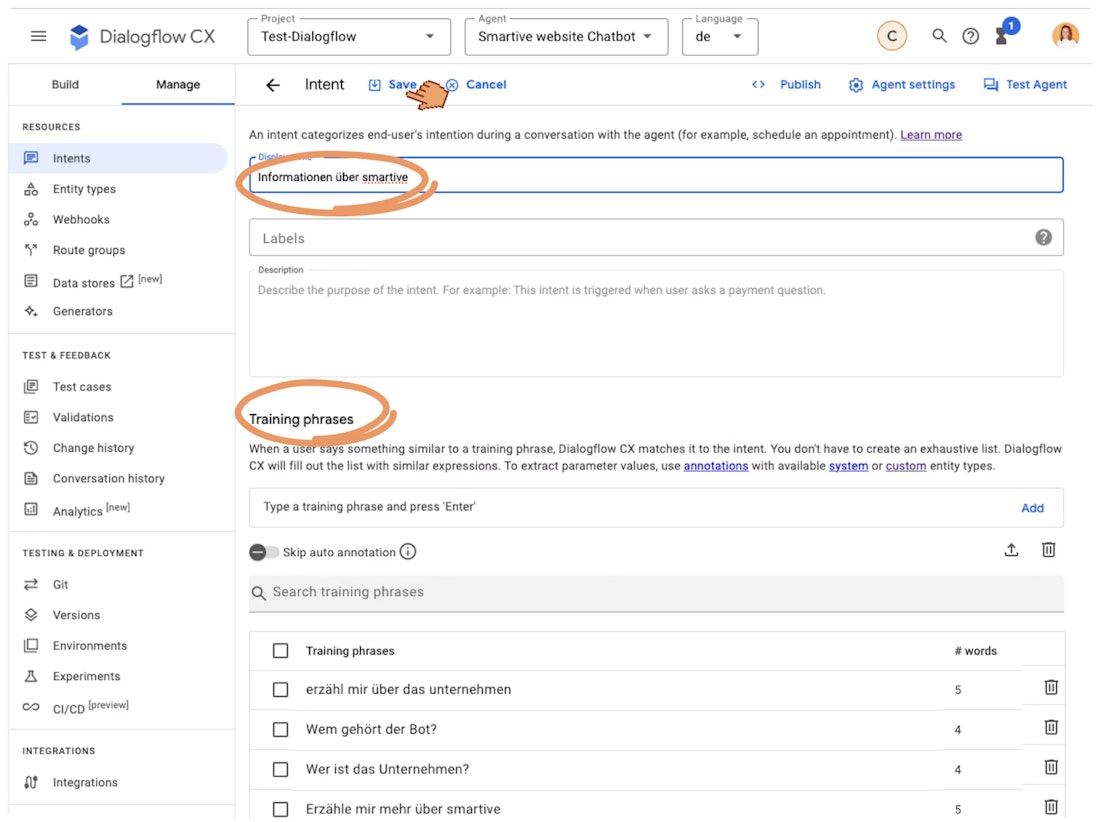
Task: Open the Agent dropdown Smartive website Chatbot
Action: [x=566, y=36]
